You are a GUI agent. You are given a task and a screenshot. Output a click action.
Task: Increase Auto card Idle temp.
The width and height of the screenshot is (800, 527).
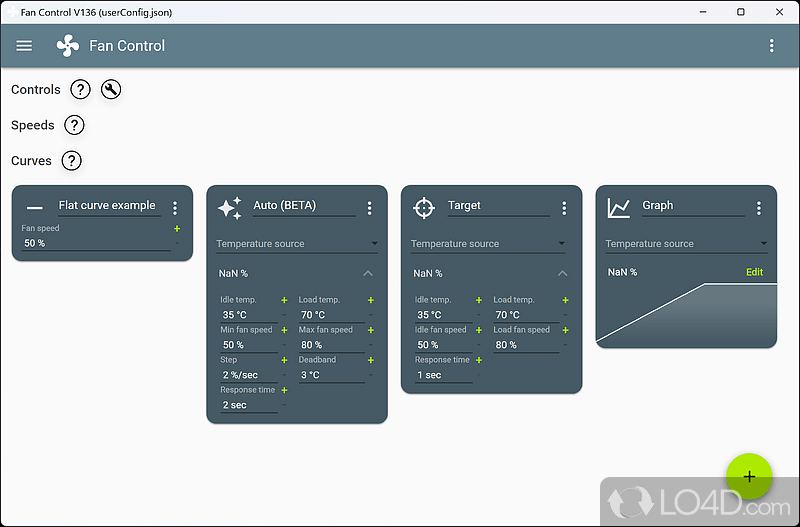(284, 300)
